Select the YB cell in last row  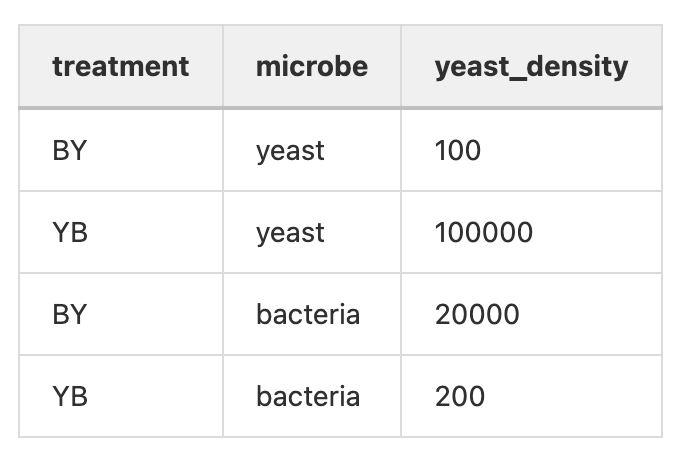pyautogui.click(x=121, y=396)
